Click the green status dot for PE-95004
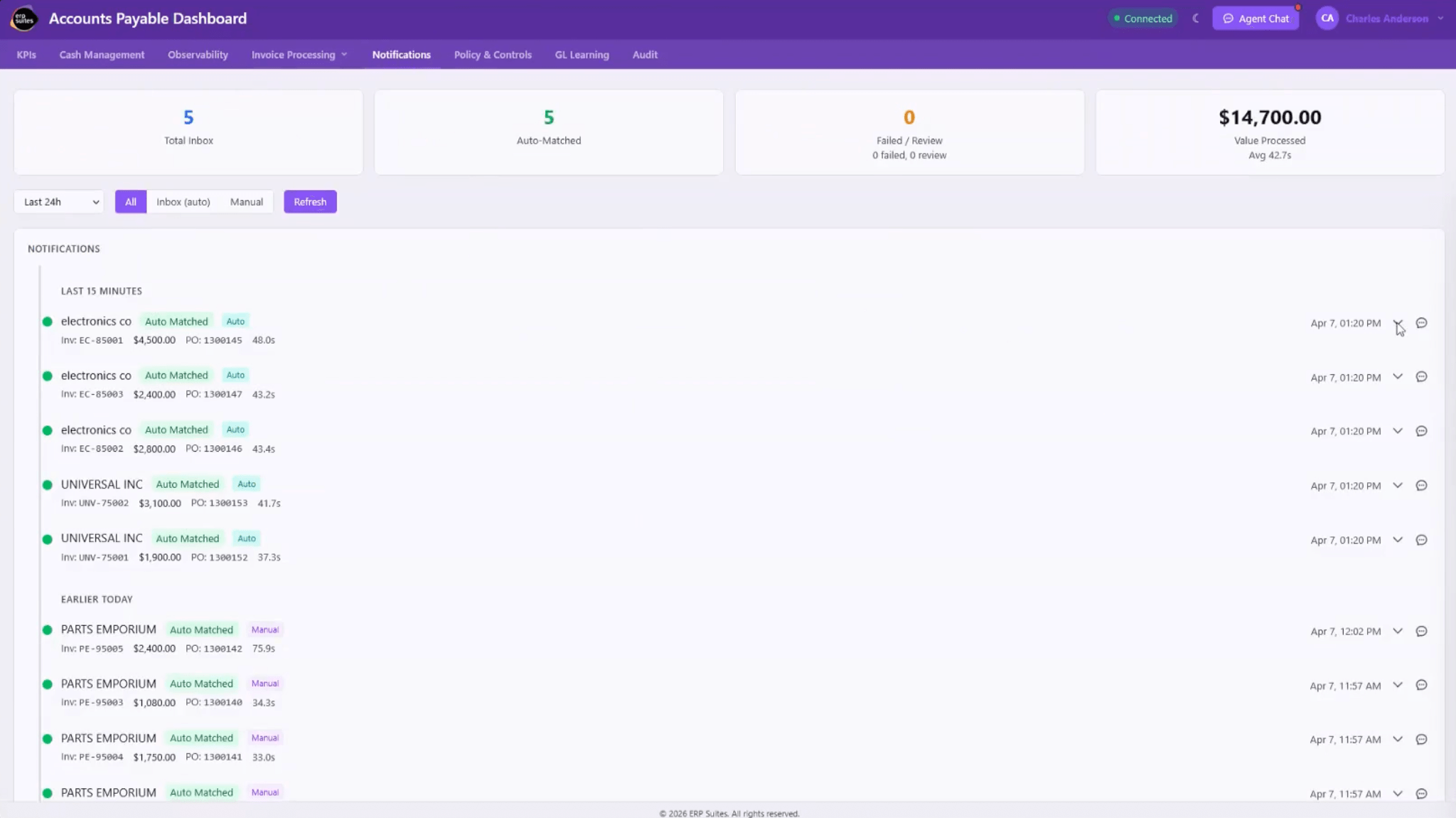Image resolution: width=1456 pixels, height=818 pixels. (48, 739)
